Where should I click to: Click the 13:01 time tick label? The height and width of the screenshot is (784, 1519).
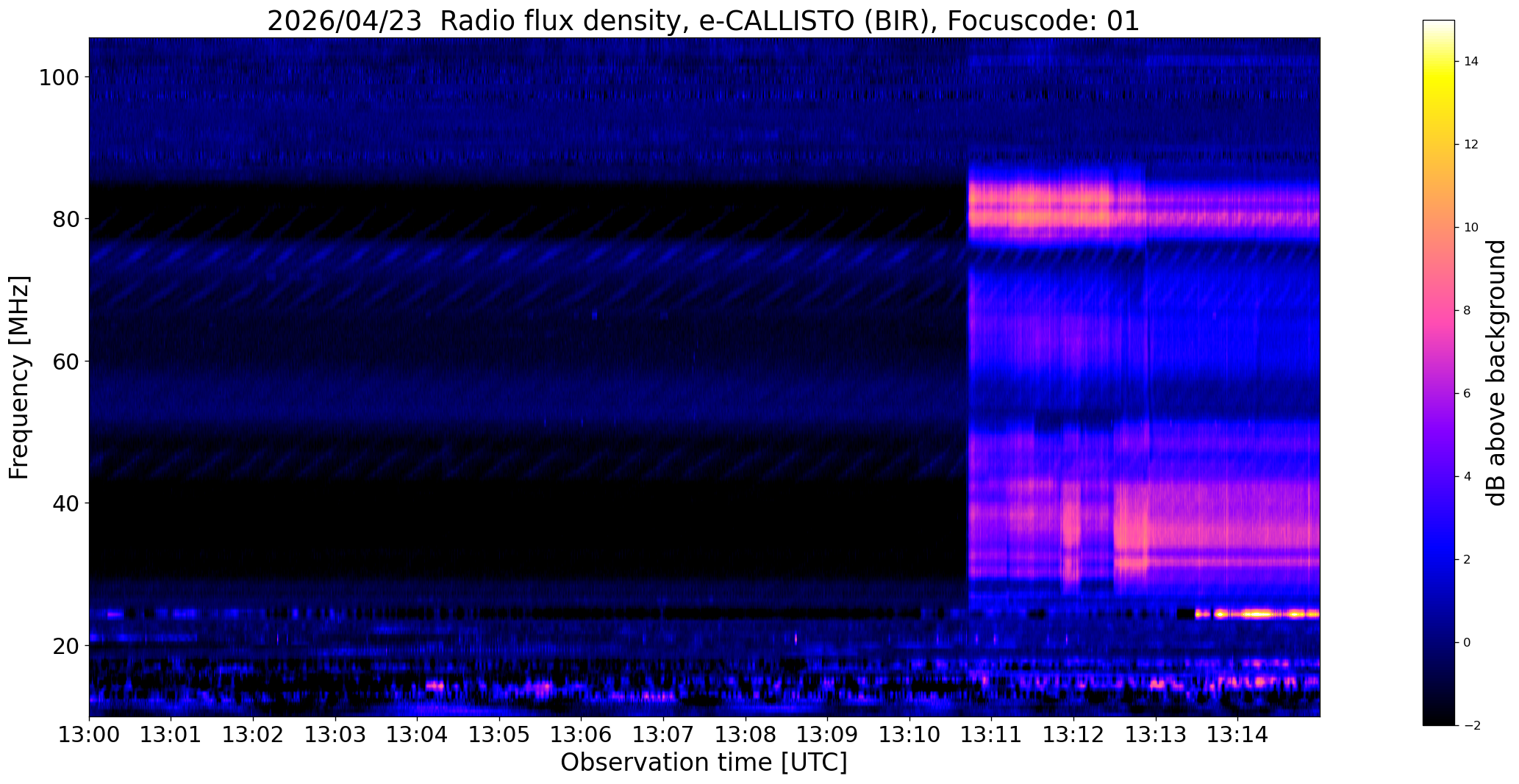tap(171, 734)
